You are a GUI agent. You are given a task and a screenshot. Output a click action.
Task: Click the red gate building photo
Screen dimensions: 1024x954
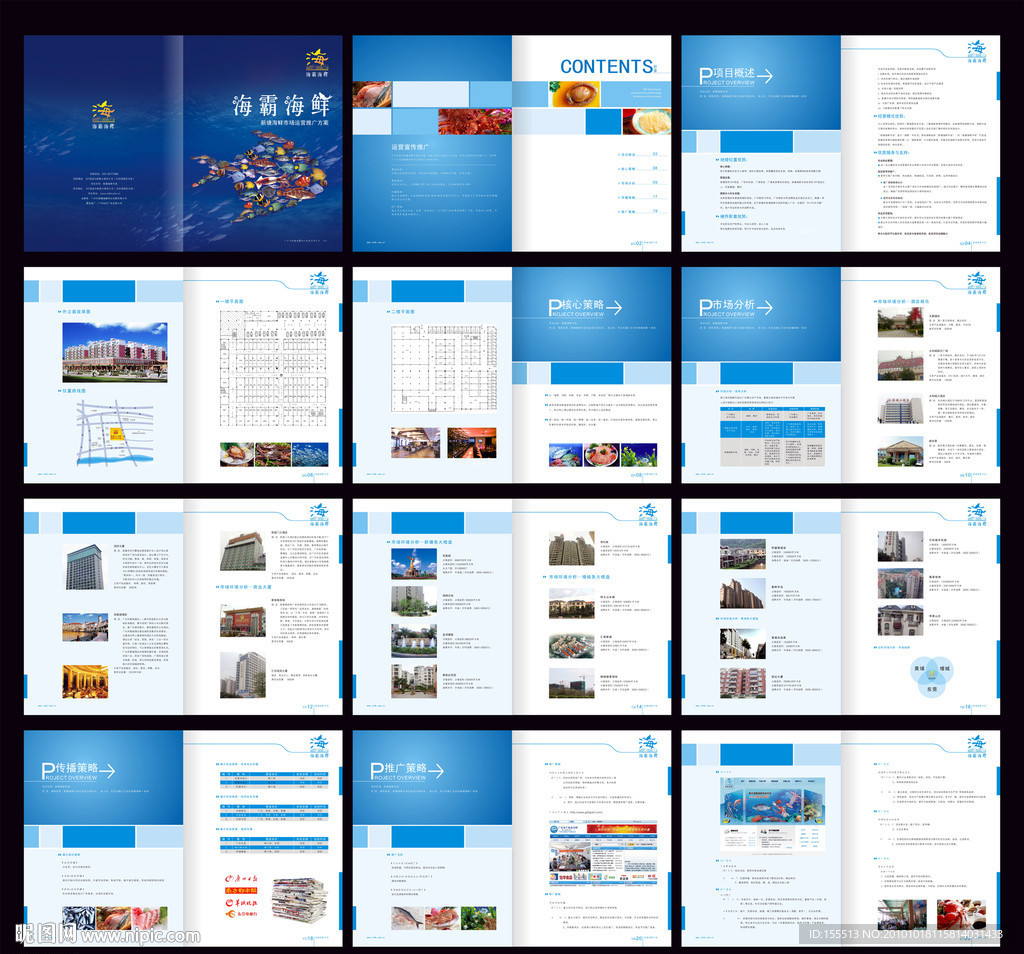click(x=243, y=620)
